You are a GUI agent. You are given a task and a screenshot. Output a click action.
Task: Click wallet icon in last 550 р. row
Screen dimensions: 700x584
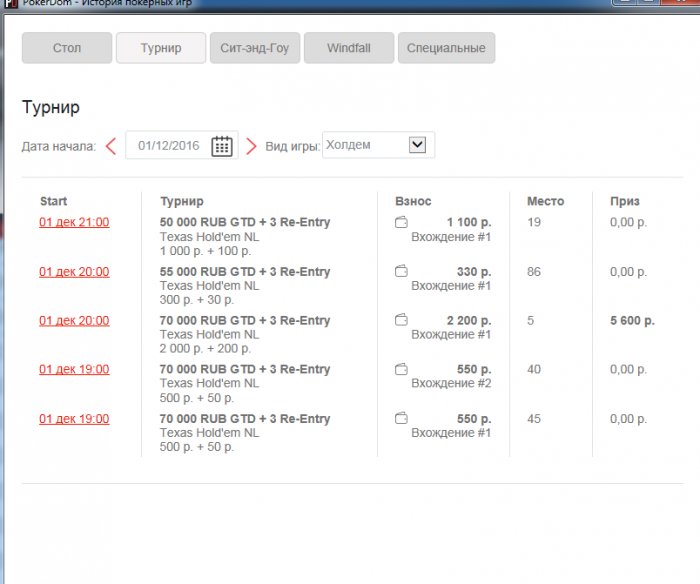pyautogui.click(x=401, y=418)
